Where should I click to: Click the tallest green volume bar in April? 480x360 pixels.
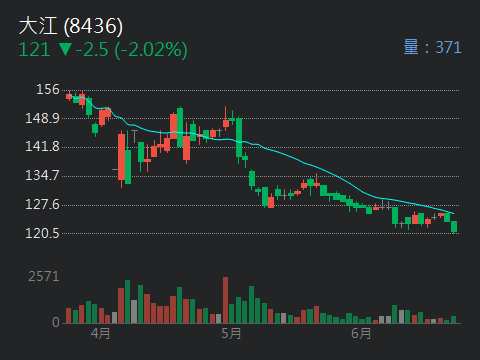(x=127, y=302)
